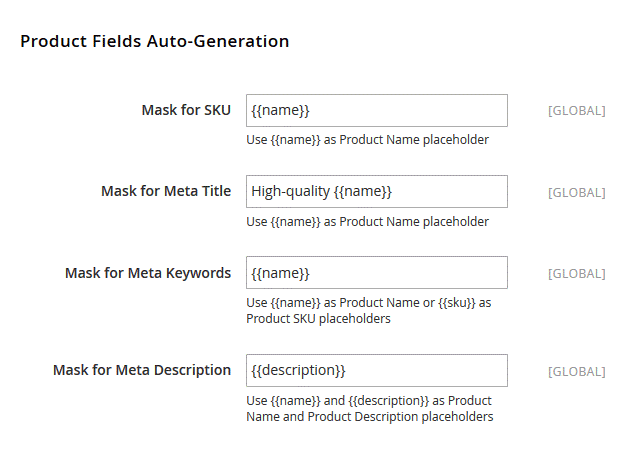This screenshot has height=450, width=640.
Task: Click [GLOBAL] scope label beside Meta Description mask
Action: (576, 371)
